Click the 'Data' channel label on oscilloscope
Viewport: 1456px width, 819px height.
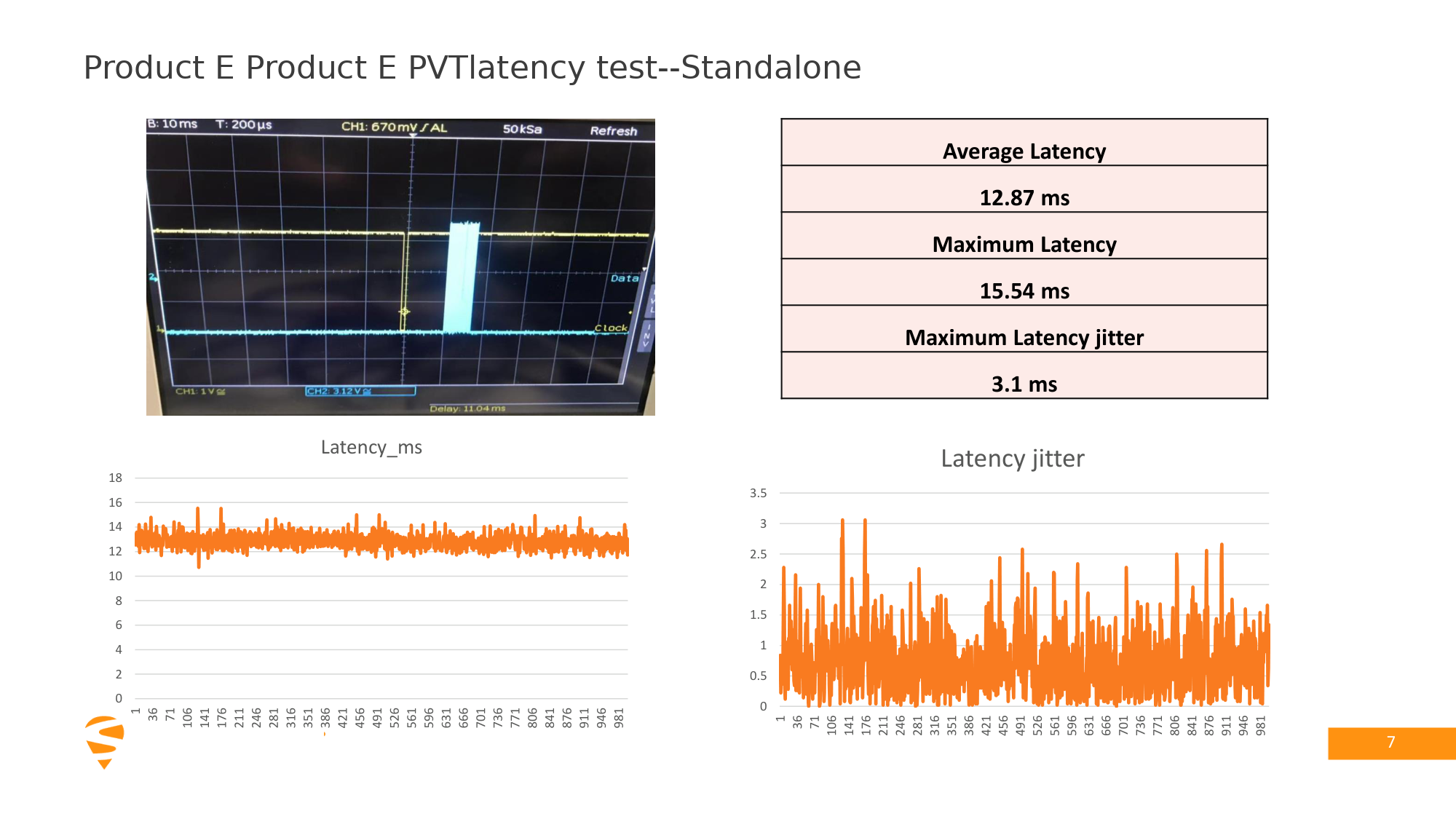pyautogui.click(x=625, y=278)
